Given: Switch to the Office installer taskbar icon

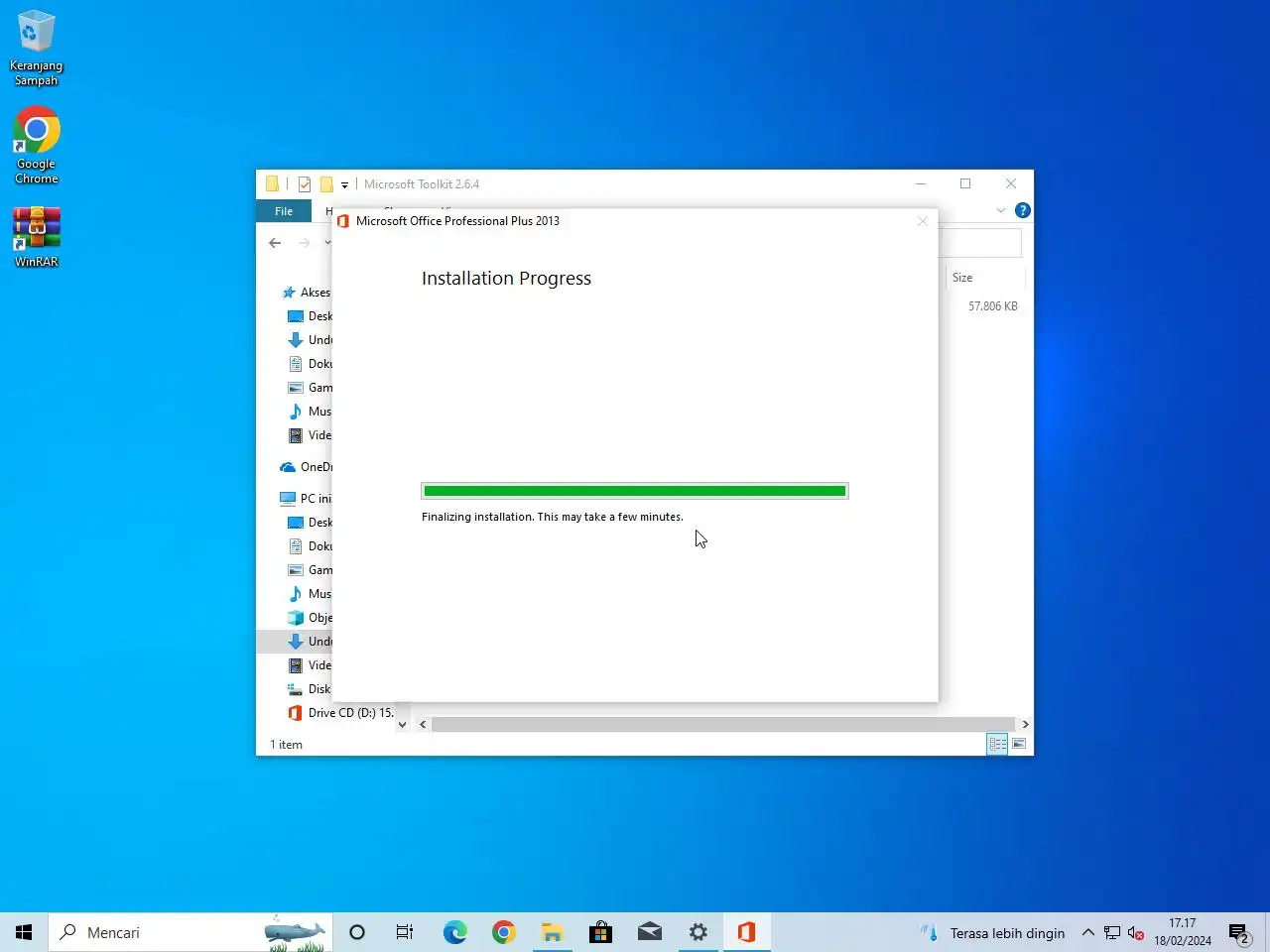Looking at the screenshot, I should pos(746,932).
